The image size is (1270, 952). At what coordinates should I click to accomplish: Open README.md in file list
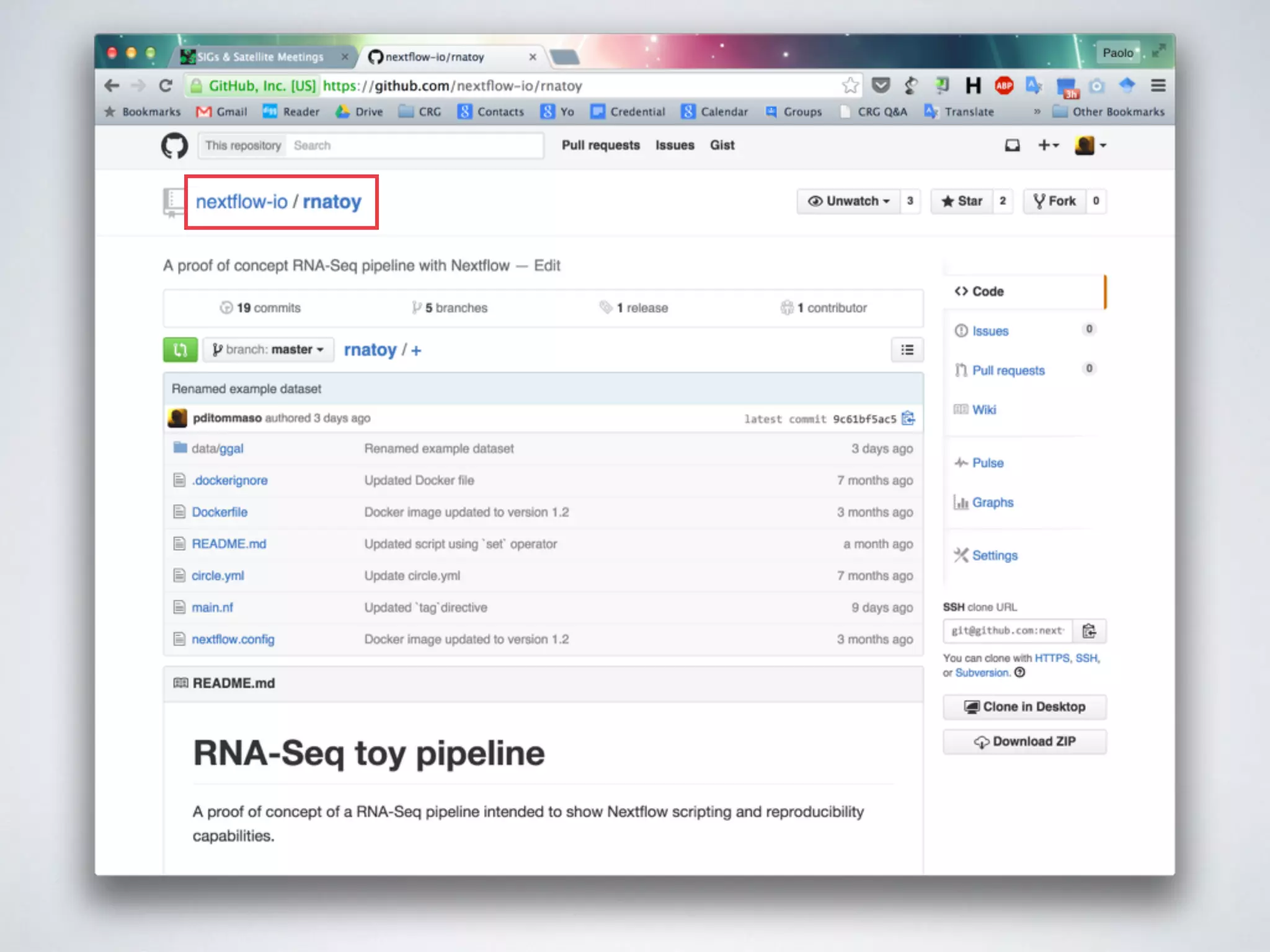[229, 544]
